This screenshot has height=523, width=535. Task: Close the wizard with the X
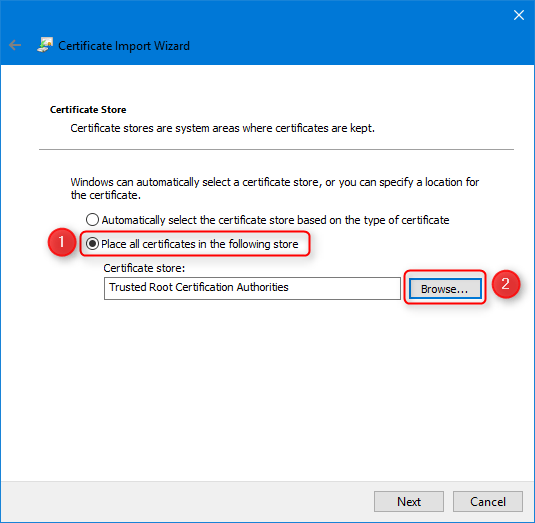519,15
